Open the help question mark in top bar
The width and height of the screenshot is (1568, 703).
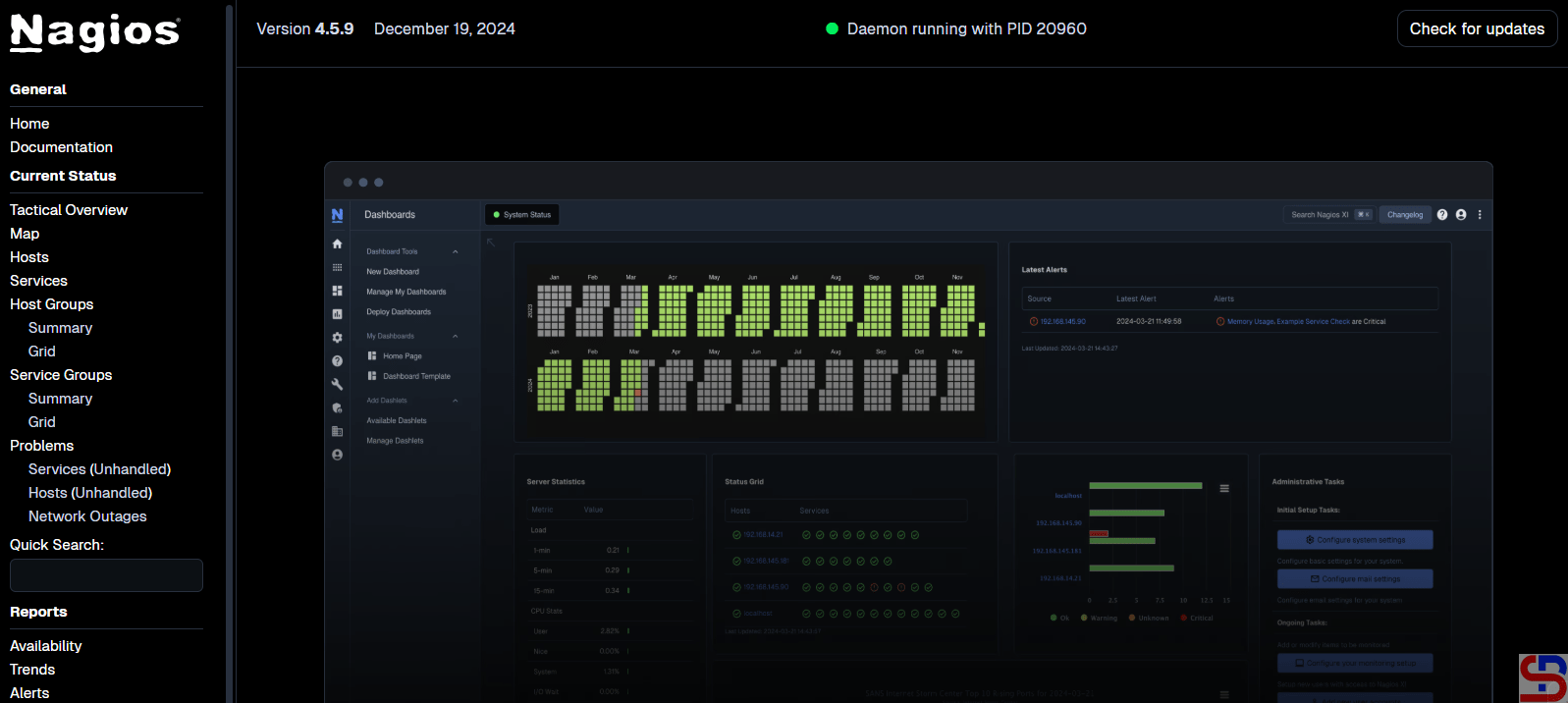1441,215
